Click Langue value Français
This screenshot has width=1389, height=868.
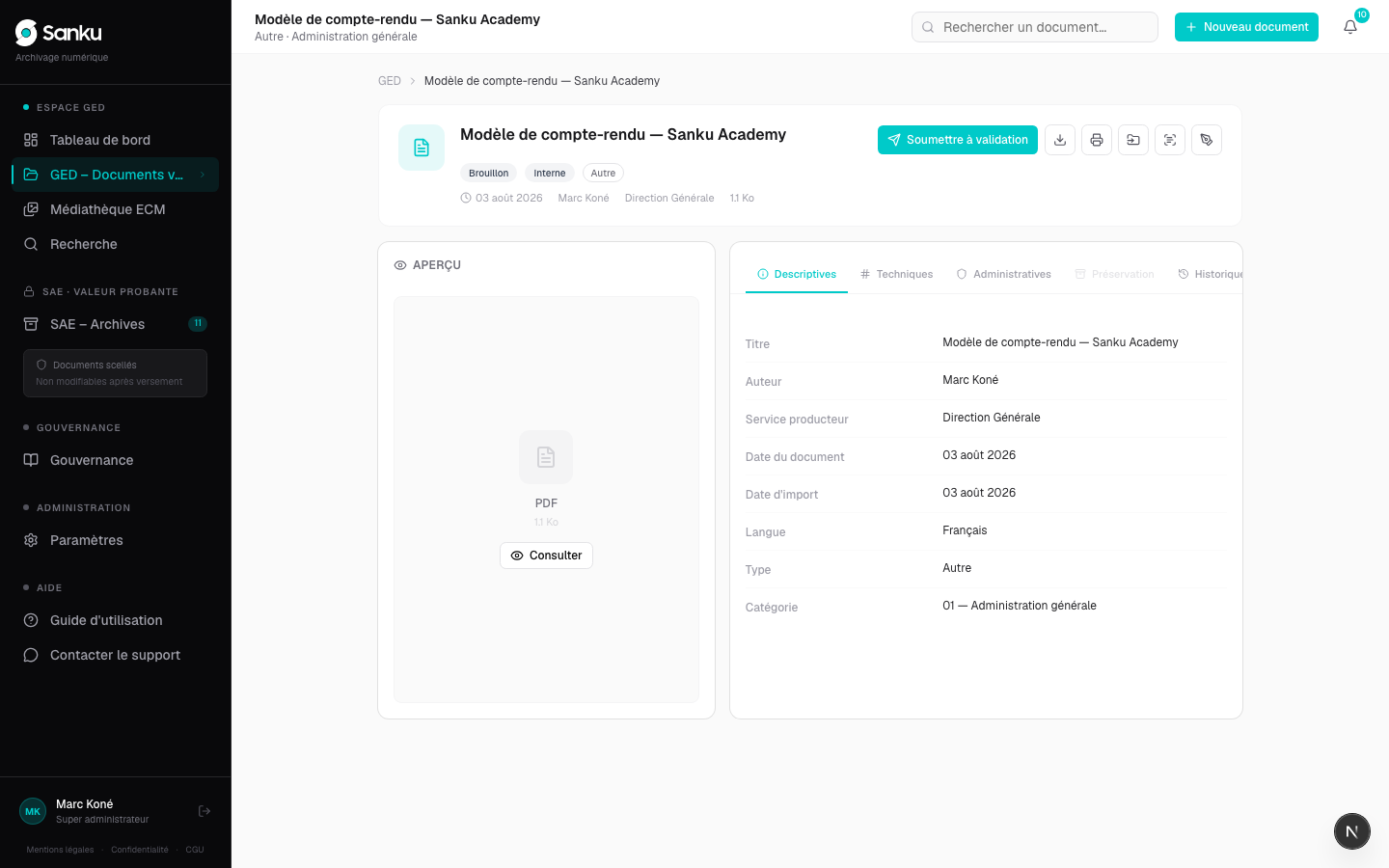[x=965, y=530]
